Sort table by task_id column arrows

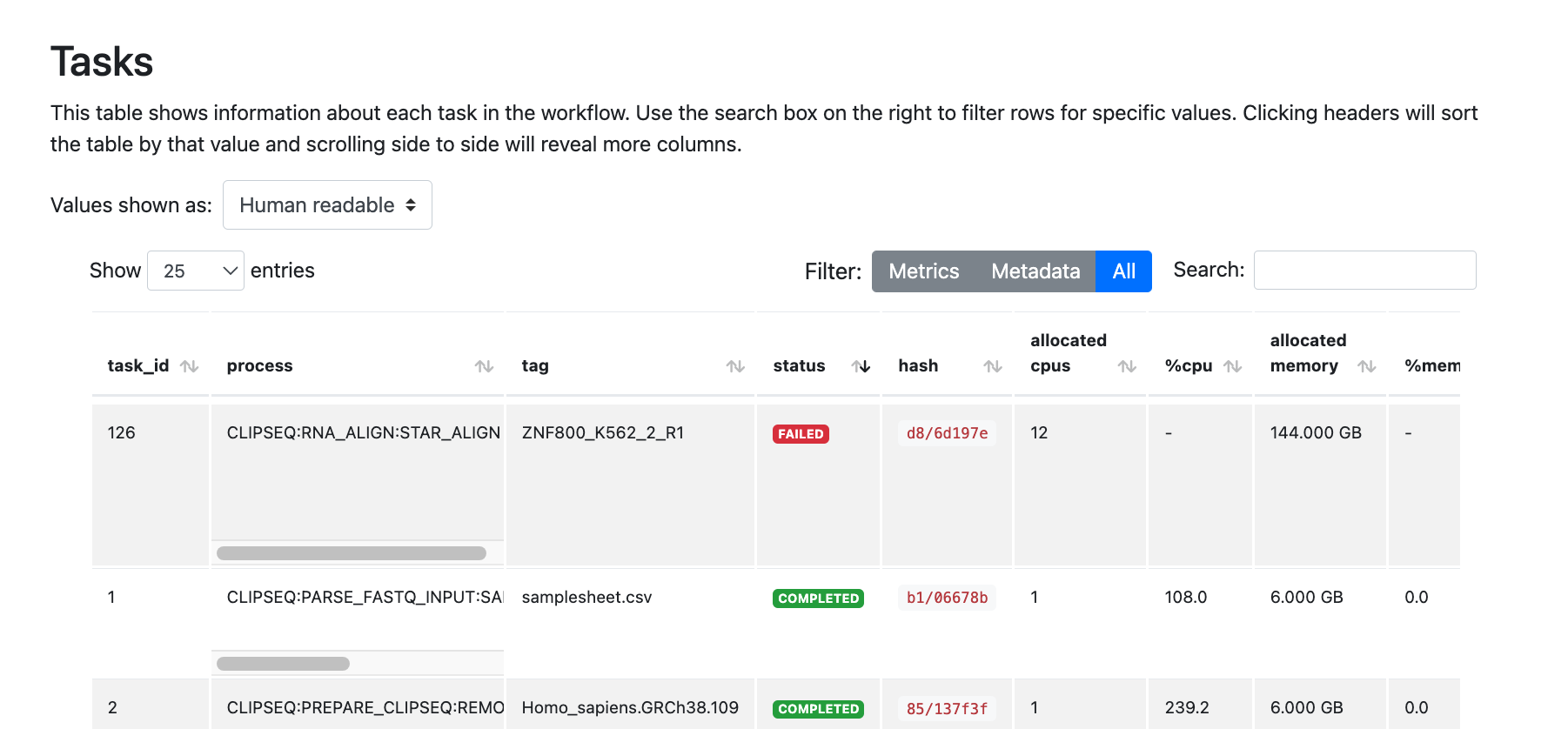coord(189,366)
